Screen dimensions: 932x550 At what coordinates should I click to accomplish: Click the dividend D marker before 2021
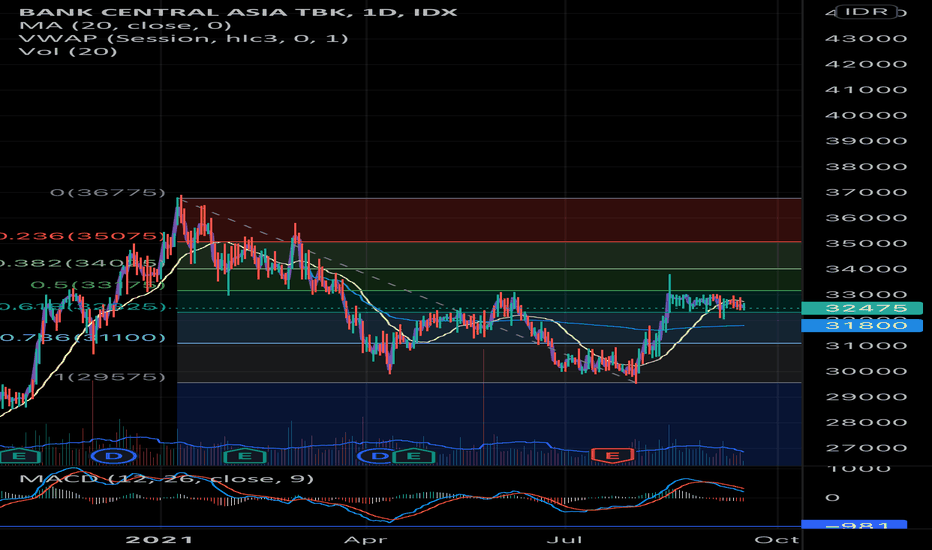pyautogui.click(x=114, y=456)
